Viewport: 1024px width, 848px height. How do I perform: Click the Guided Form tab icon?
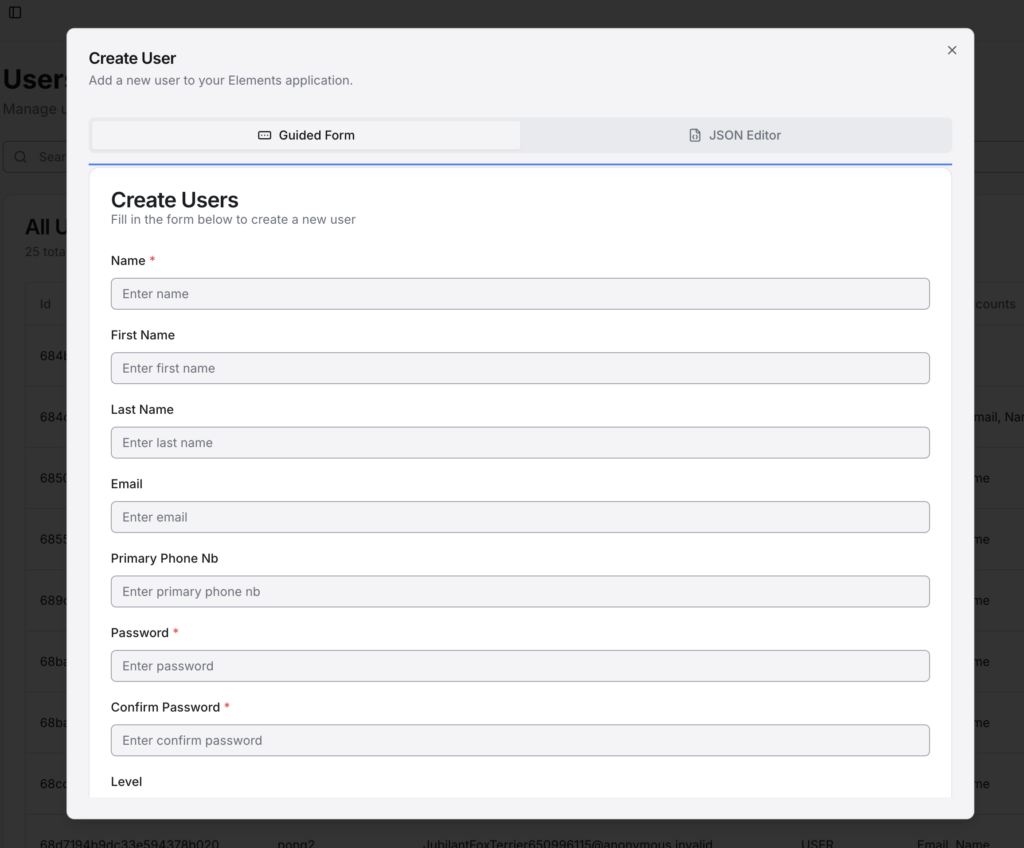pos(264,135)
